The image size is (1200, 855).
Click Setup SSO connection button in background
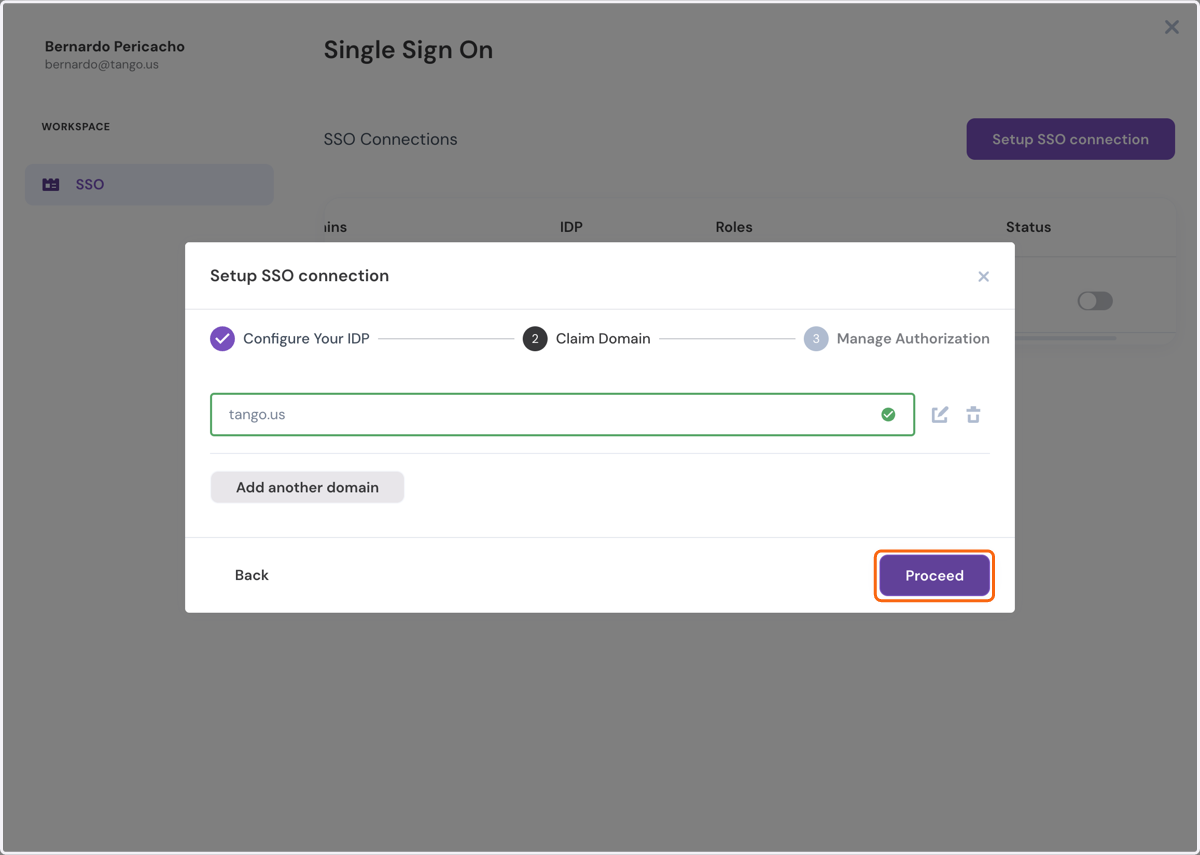point(1070,139)
